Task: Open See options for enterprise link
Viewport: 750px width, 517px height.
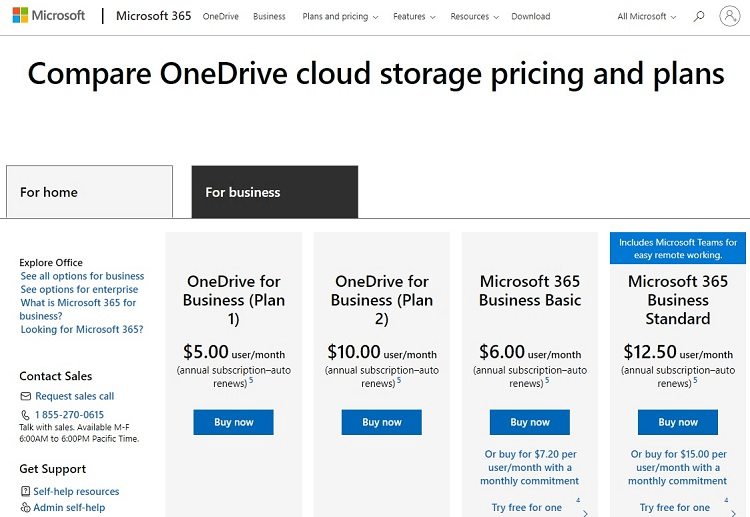Action: (79, 289)
